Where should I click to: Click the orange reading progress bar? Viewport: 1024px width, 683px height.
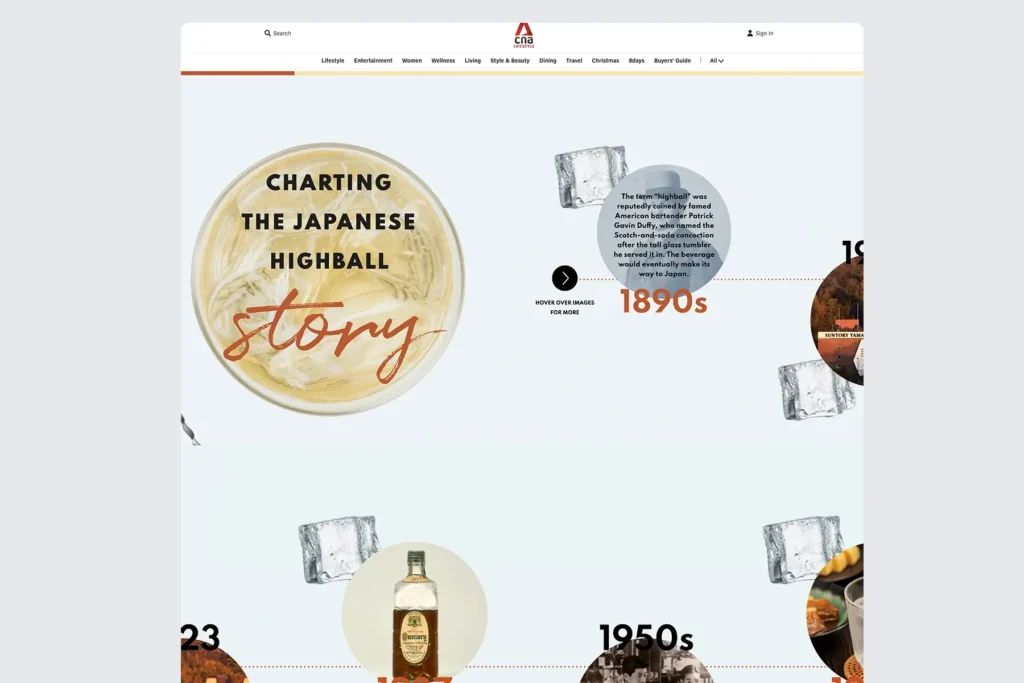pos(237,73)
